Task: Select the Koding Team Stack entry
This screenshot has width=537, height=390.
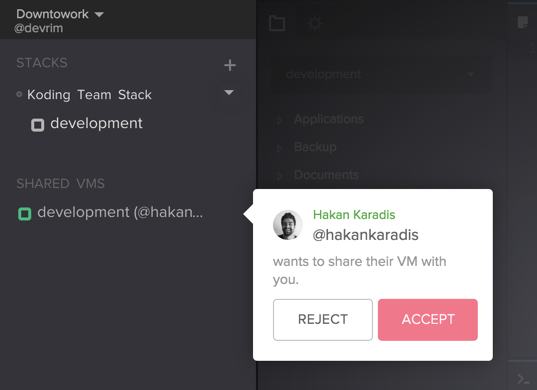Action: click(89, 95)
